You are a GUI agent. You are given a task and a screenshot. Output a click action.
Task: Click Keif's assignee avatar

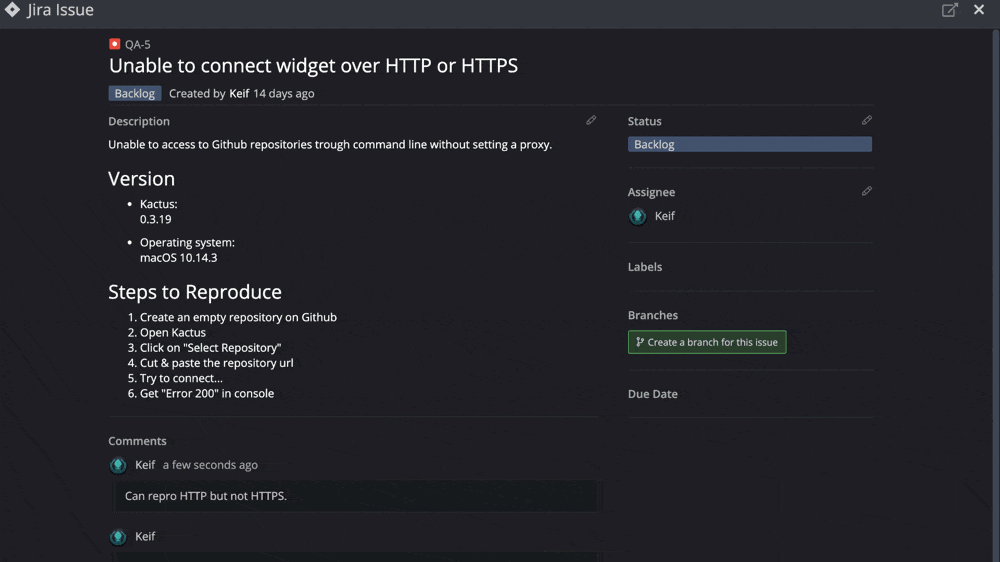pyautogui.click(x=637, y=216)
